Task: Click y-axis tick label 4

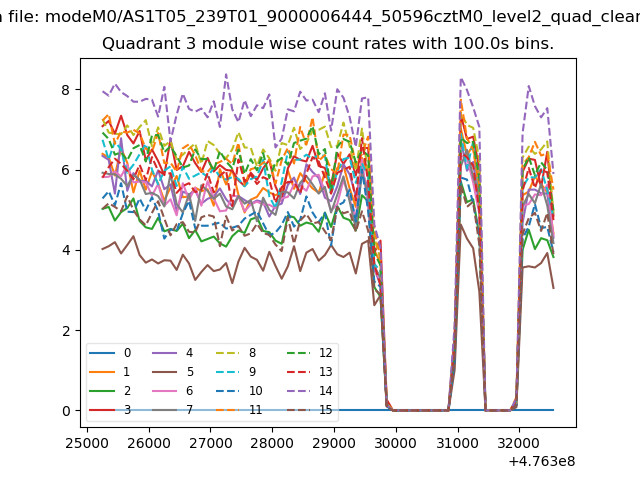Action: [68, 250]
